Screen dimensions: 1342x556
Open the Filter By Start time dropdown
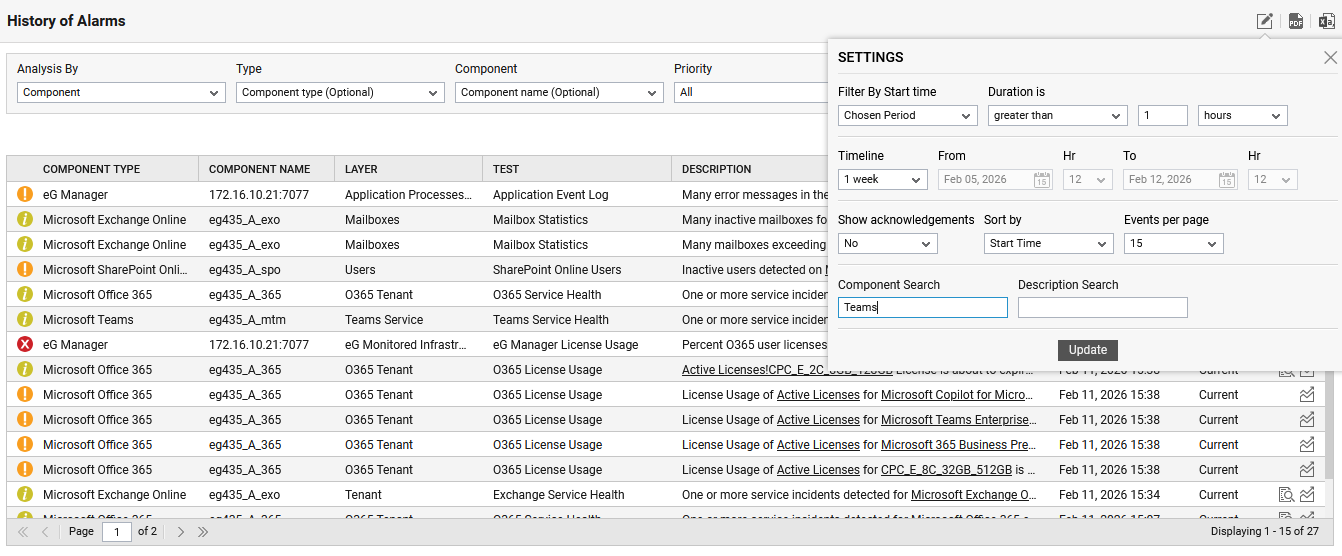click(908, 115)
